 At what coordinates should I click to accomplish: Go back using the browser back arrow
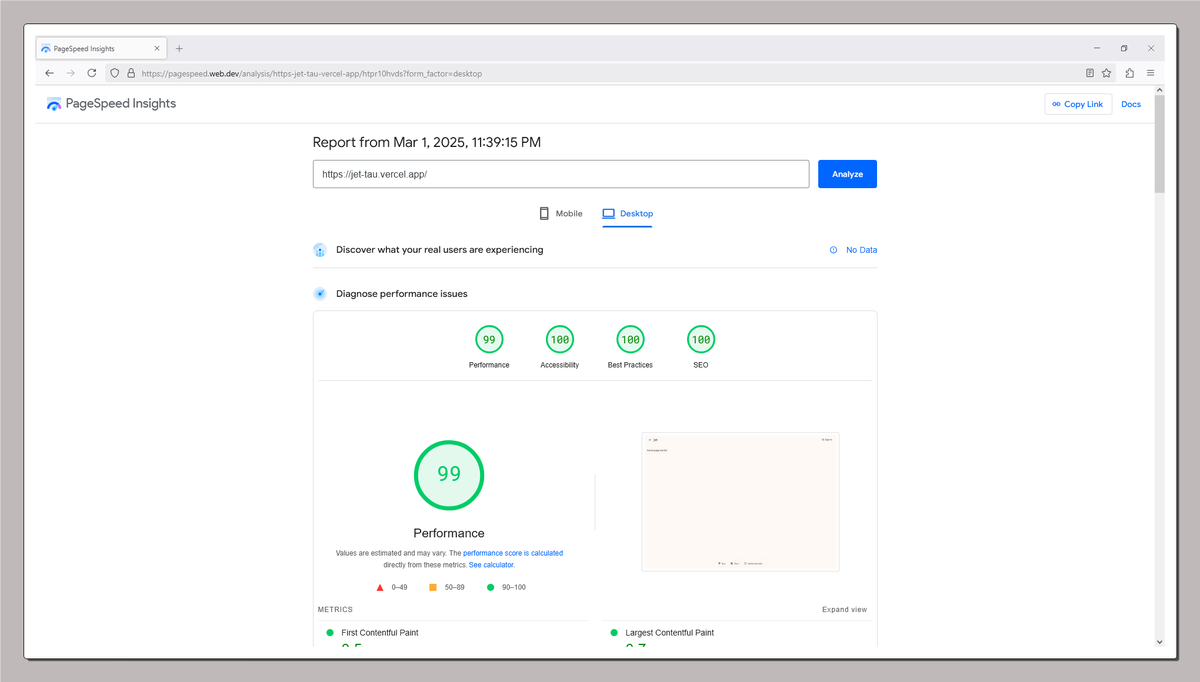50,73
